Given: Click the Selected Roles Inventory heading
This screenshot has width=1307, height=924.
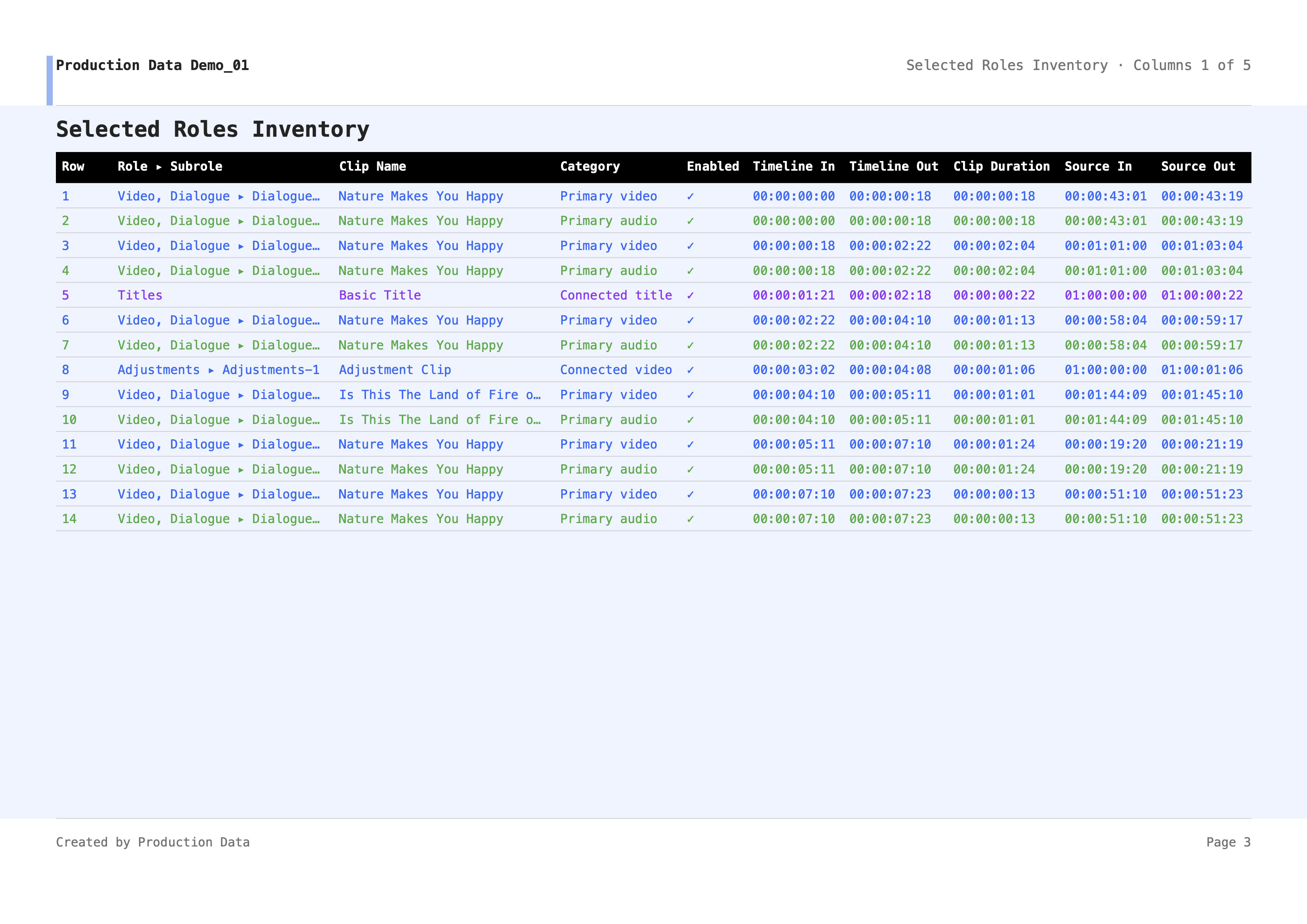Looking at the screenshot, I should coord(212,130).
